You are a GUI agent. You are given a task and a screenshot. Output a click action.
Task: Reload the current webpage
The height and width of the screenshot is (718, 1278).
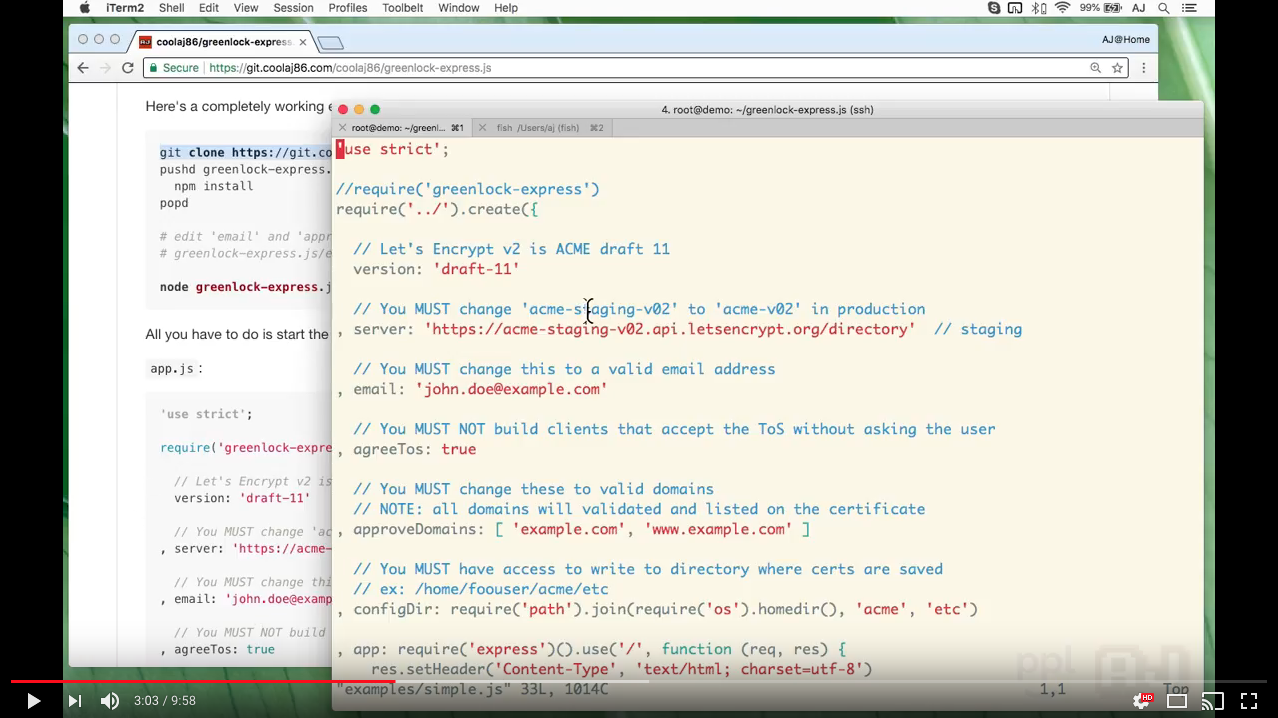[x=127, y=67]
